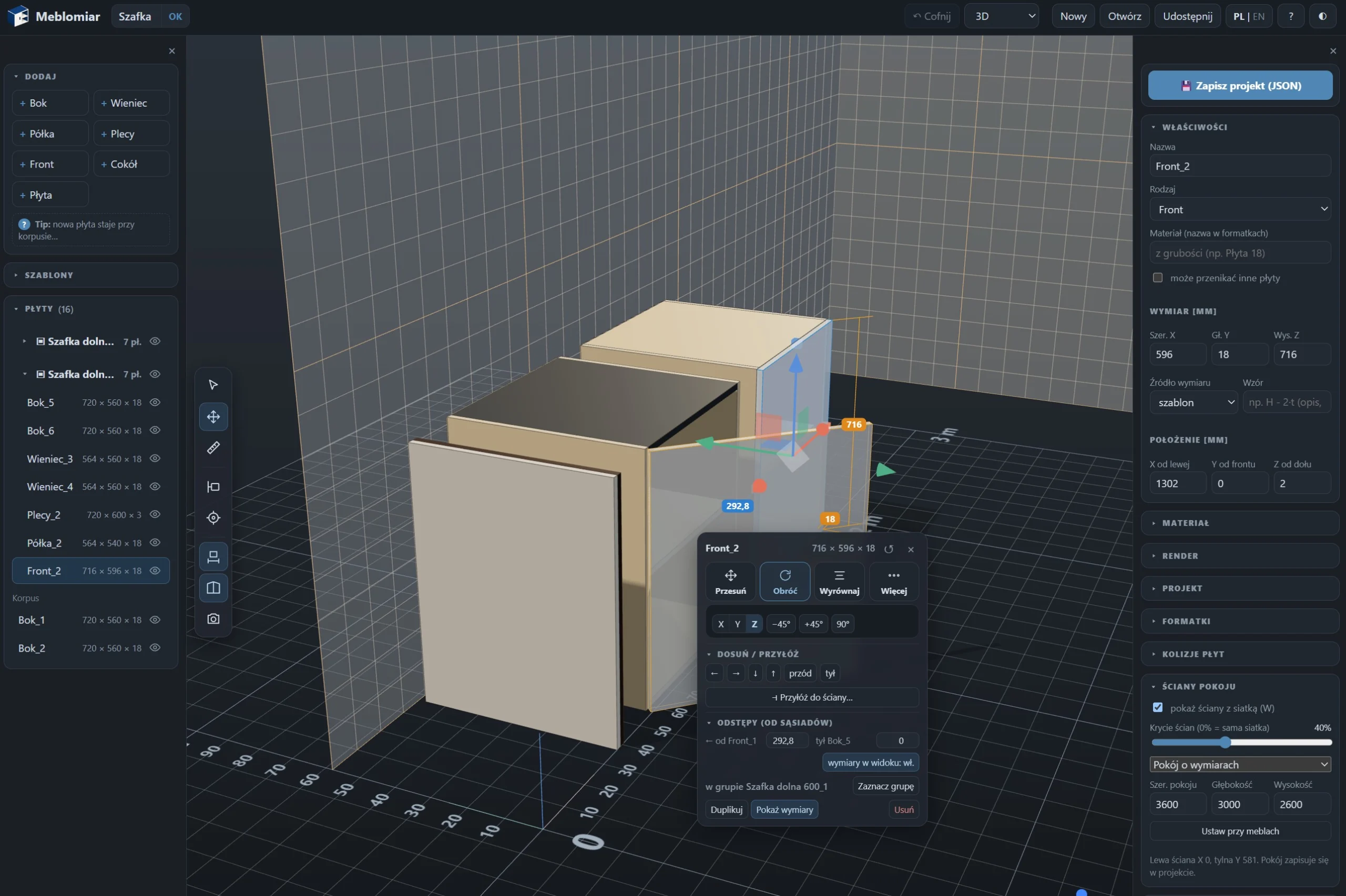Click Zapisz projekt (JSON) button
Image resolution: width=1346 pixels, height=896 pixels.
pos(1240,86)
